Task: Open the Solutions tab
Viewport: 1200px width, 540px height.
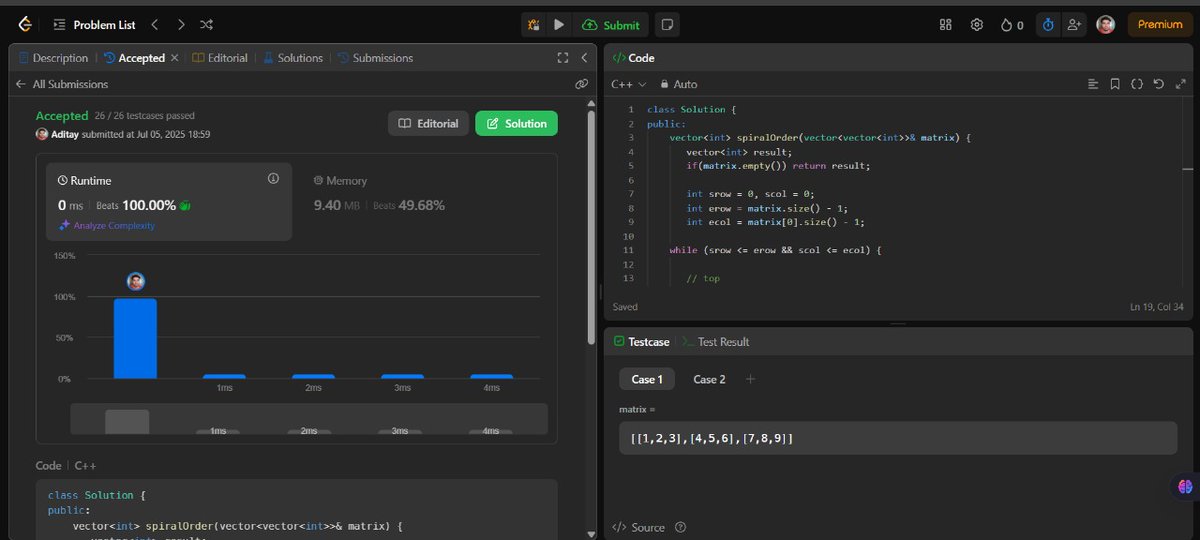Action: 292,58
